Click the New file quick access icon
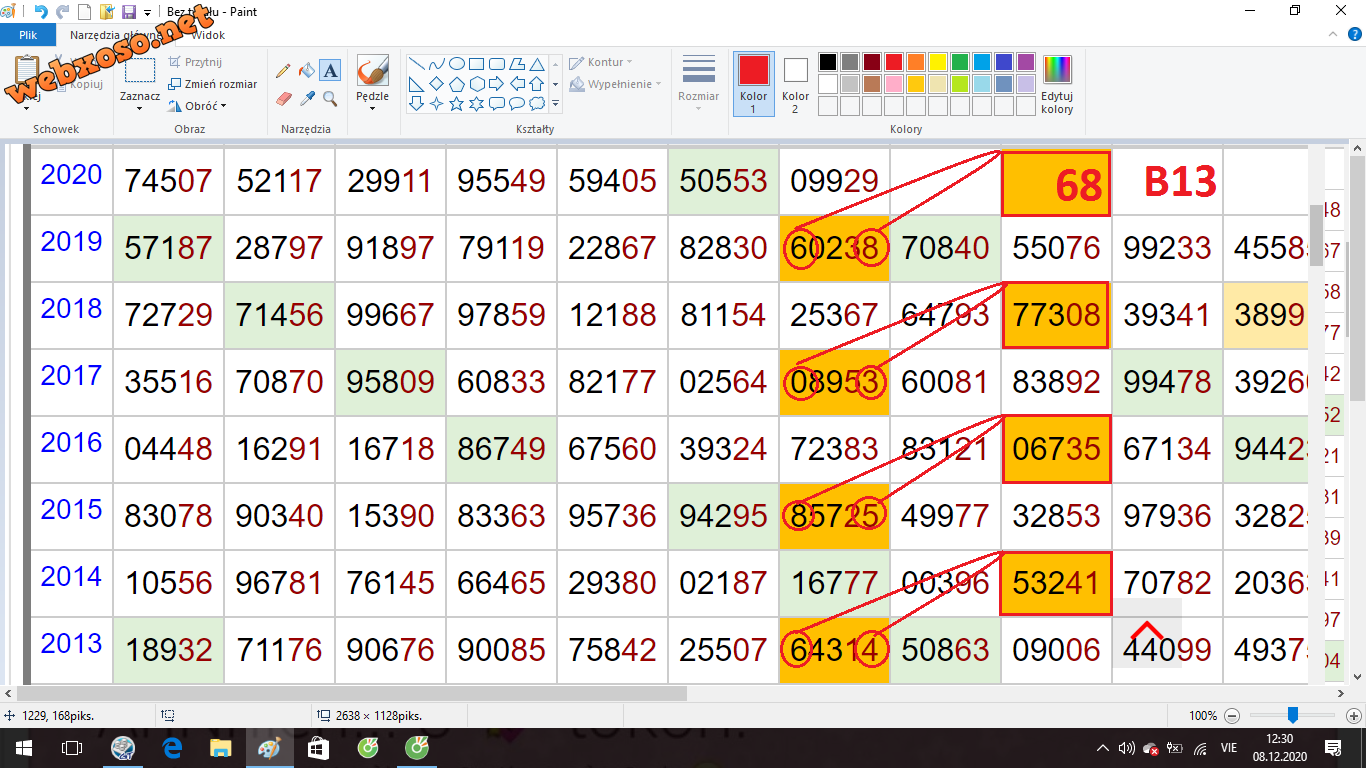1366x768 pixels. pos(85,12)
